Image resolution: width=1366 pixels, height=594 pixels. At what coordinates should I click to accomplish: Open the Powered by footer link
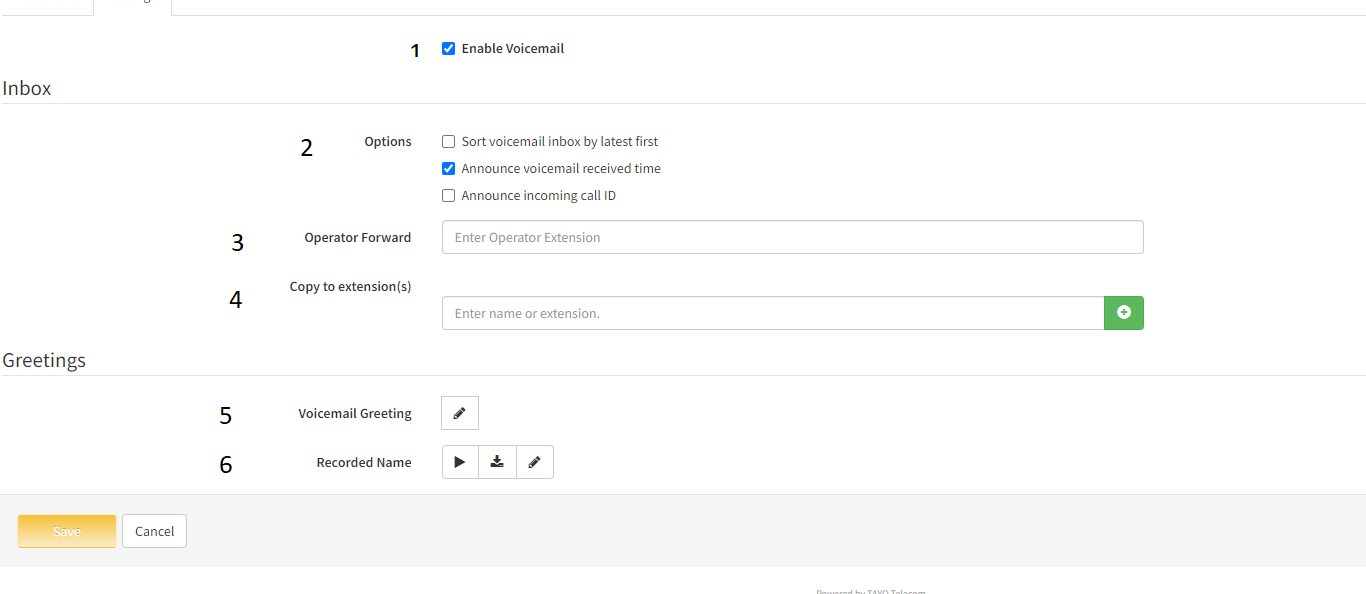point(870,590)
